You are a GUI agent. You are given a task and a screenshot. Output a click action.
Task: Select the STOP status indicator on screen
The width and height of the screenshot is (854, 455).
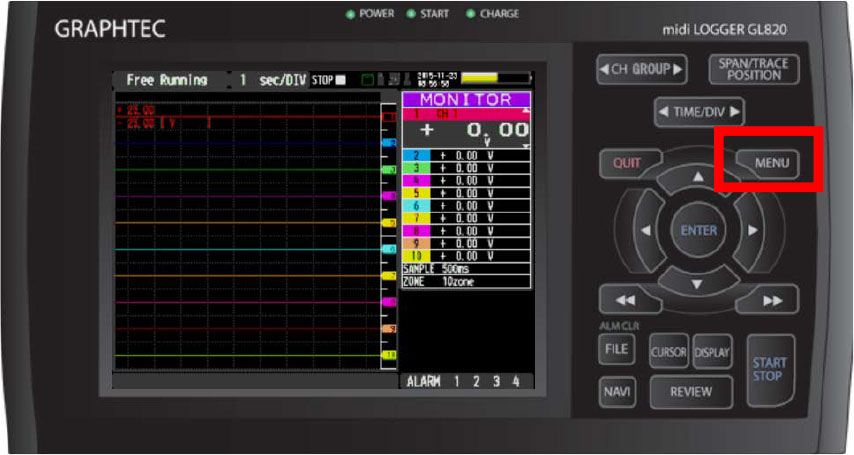point(328,80)
